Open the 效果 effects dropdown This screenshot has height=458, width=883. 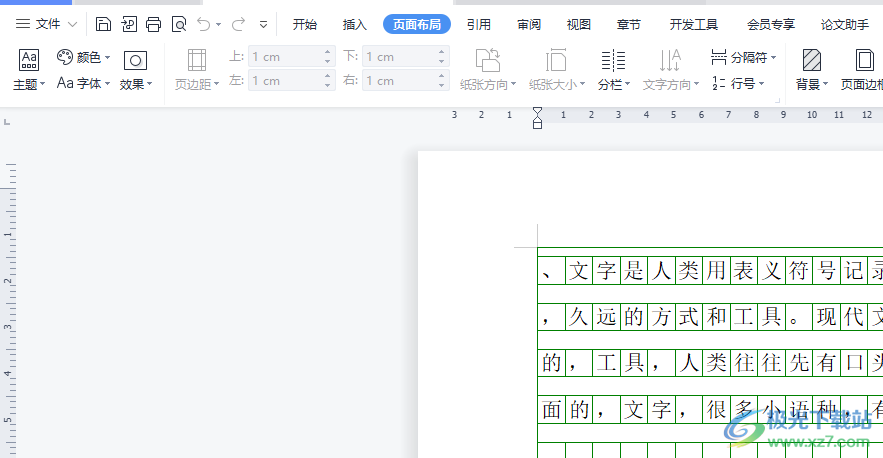pos(135,70)
